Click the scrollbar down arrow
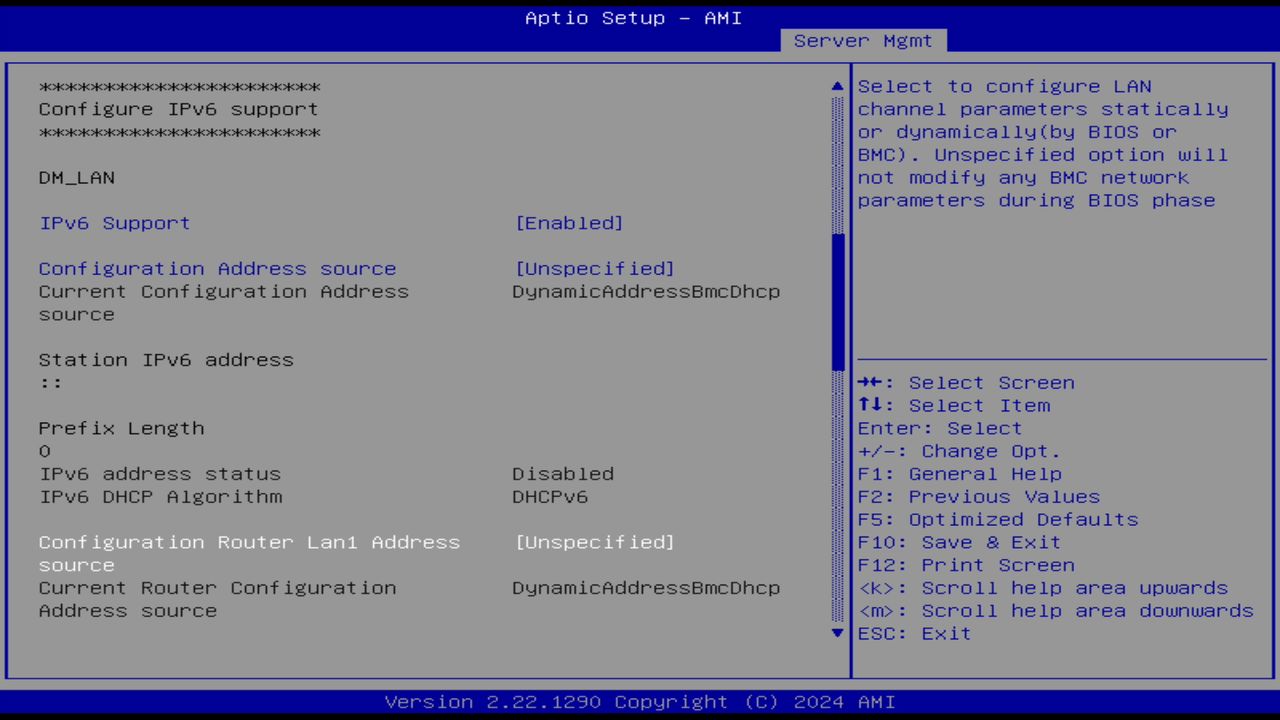1280x720 pixels. pyautogui.click(x=838, y=632)
